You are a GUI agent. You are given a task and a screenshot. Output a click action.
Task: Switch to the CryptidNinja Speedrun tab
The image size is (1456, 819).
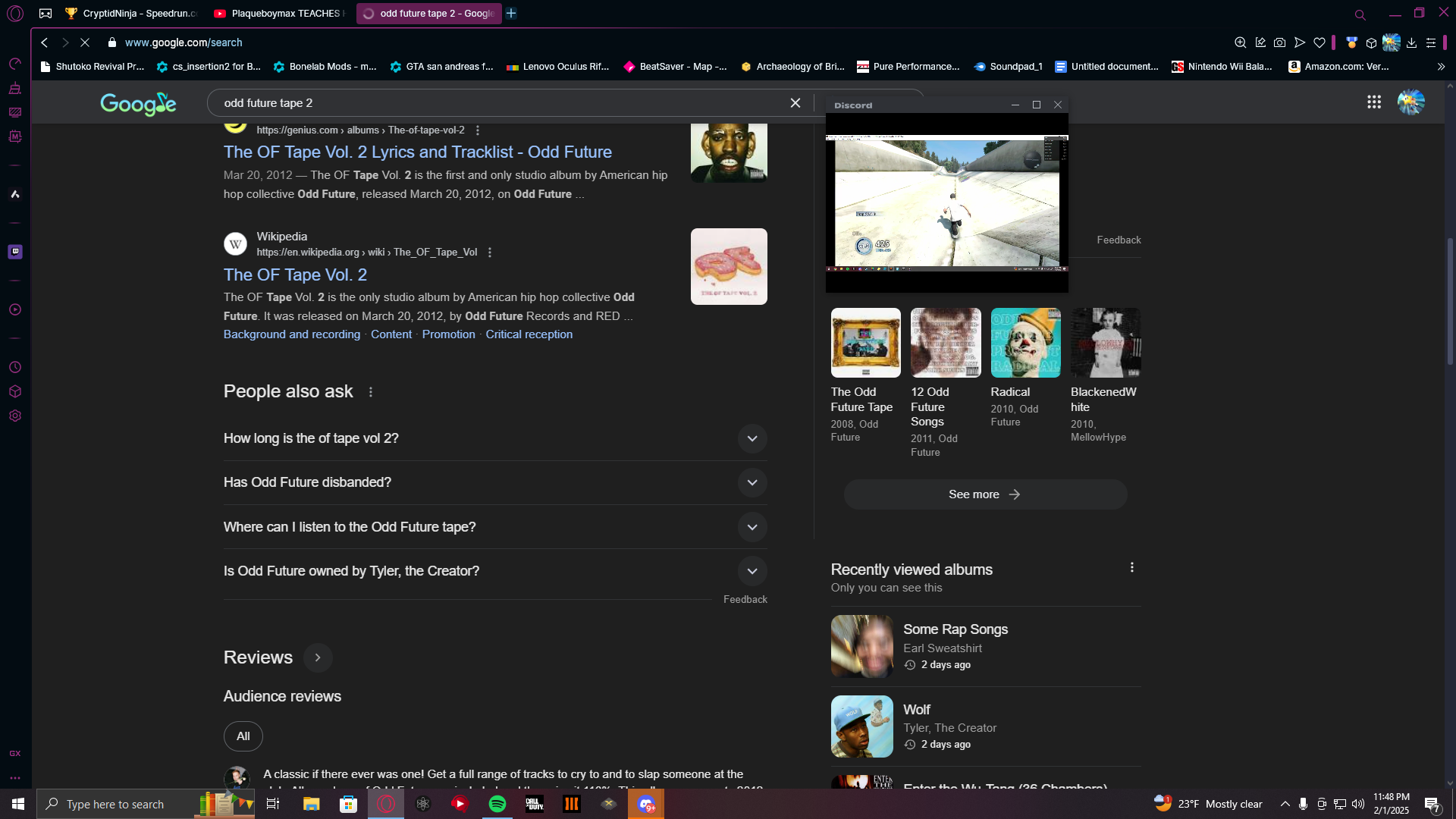pyautogui.click(x=133, y=14)
